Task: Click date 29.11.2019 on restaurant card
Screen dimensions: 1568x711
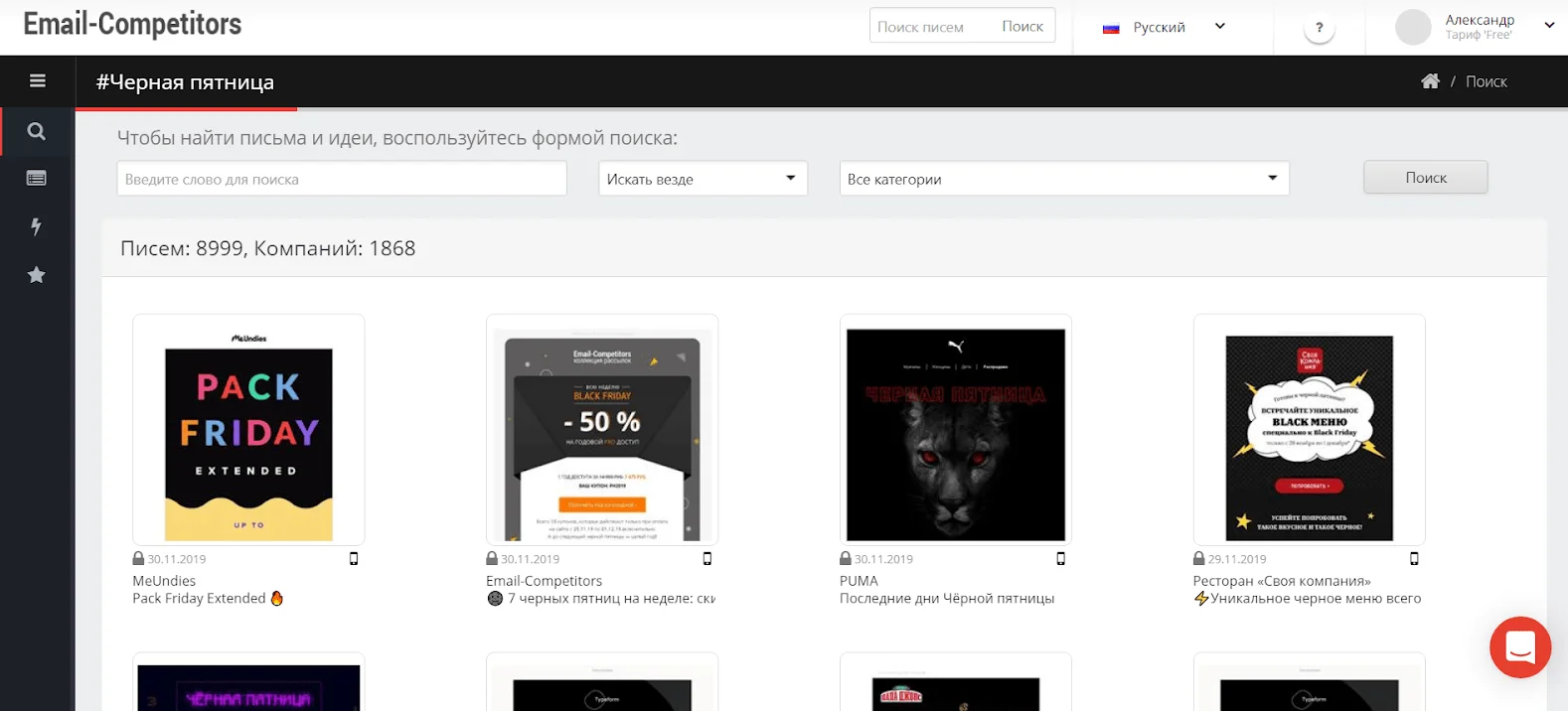Action: pos(1237,559)
